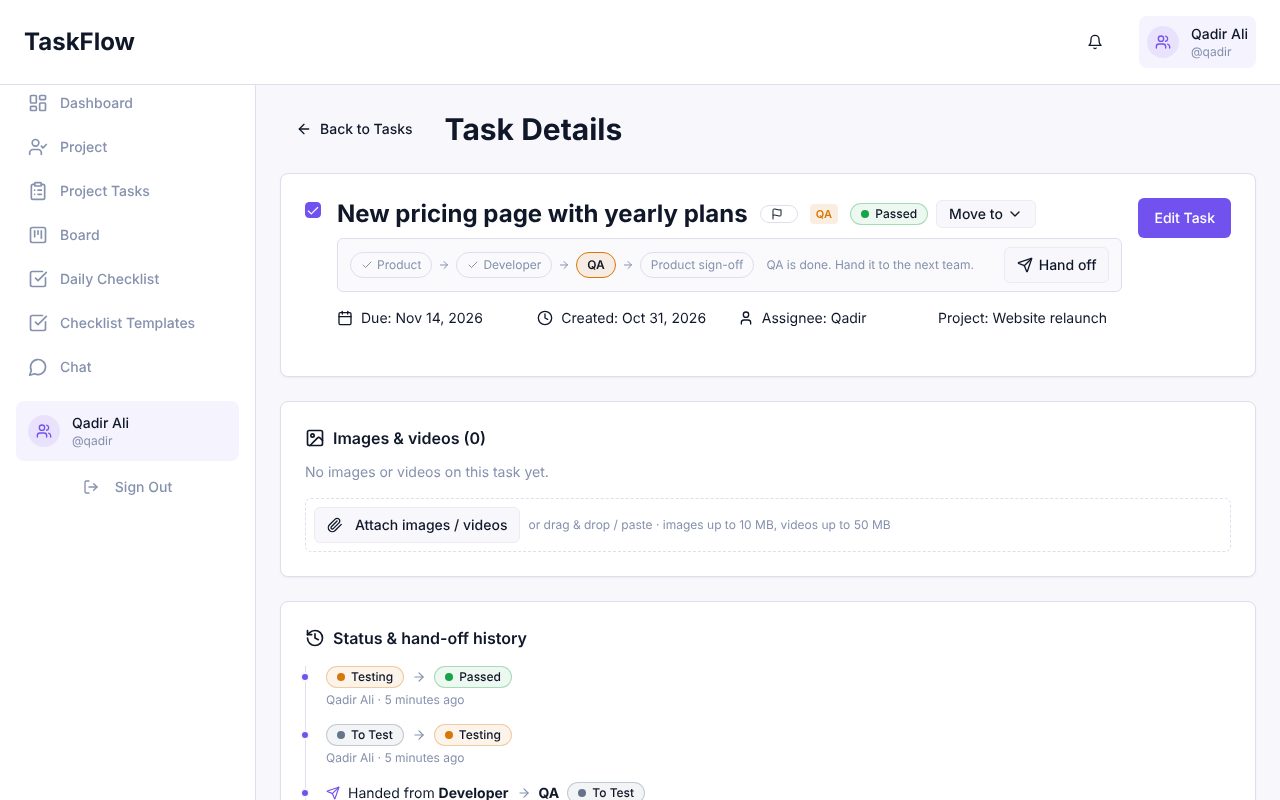Open Project Tasks from sidebar
The width and height of the screenshot is (1280, 800).
click(x=127, y=191)
